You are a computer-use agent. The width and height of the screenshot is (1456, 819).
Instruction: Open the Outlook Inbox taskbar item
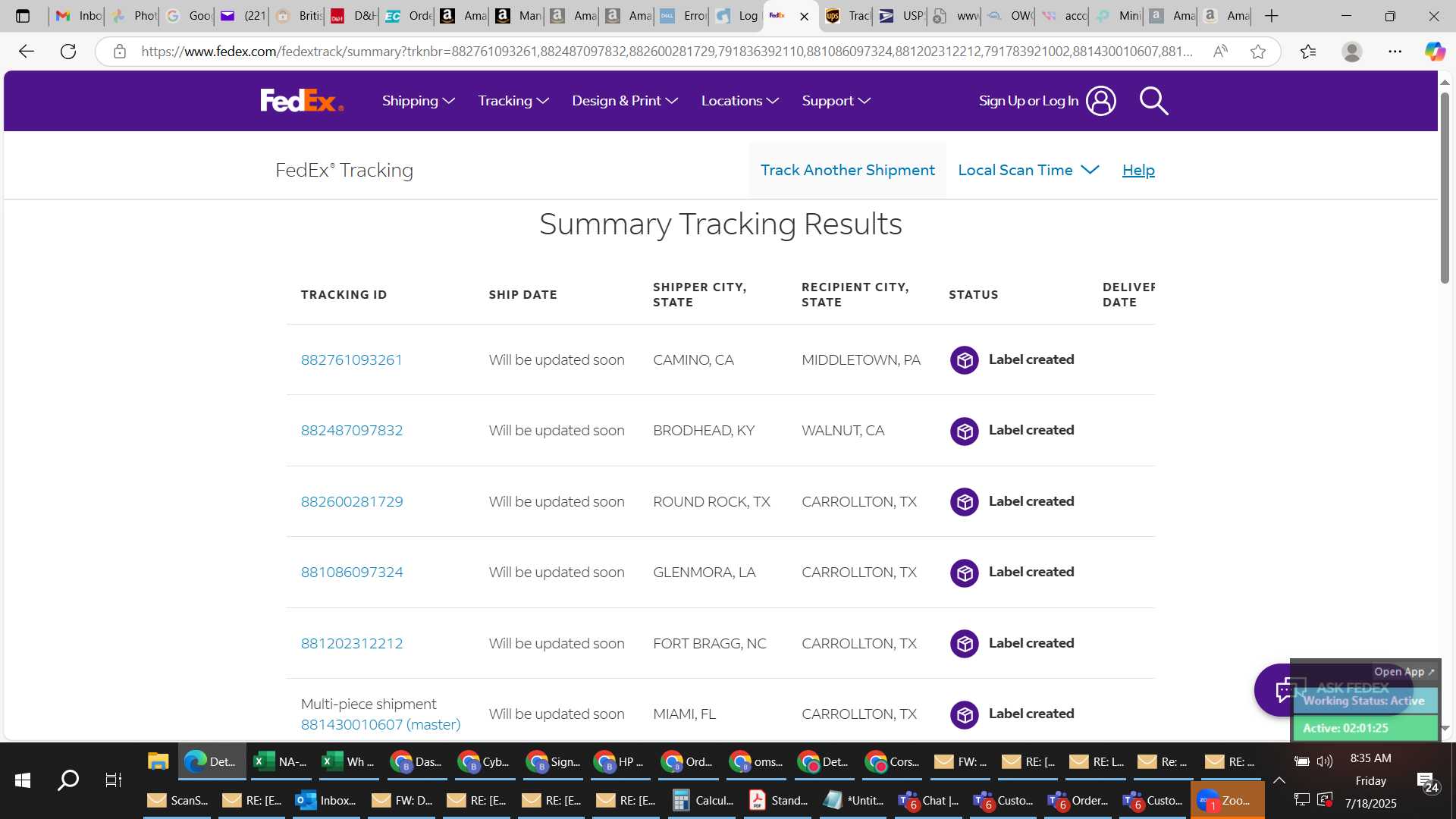click(326, 801)
